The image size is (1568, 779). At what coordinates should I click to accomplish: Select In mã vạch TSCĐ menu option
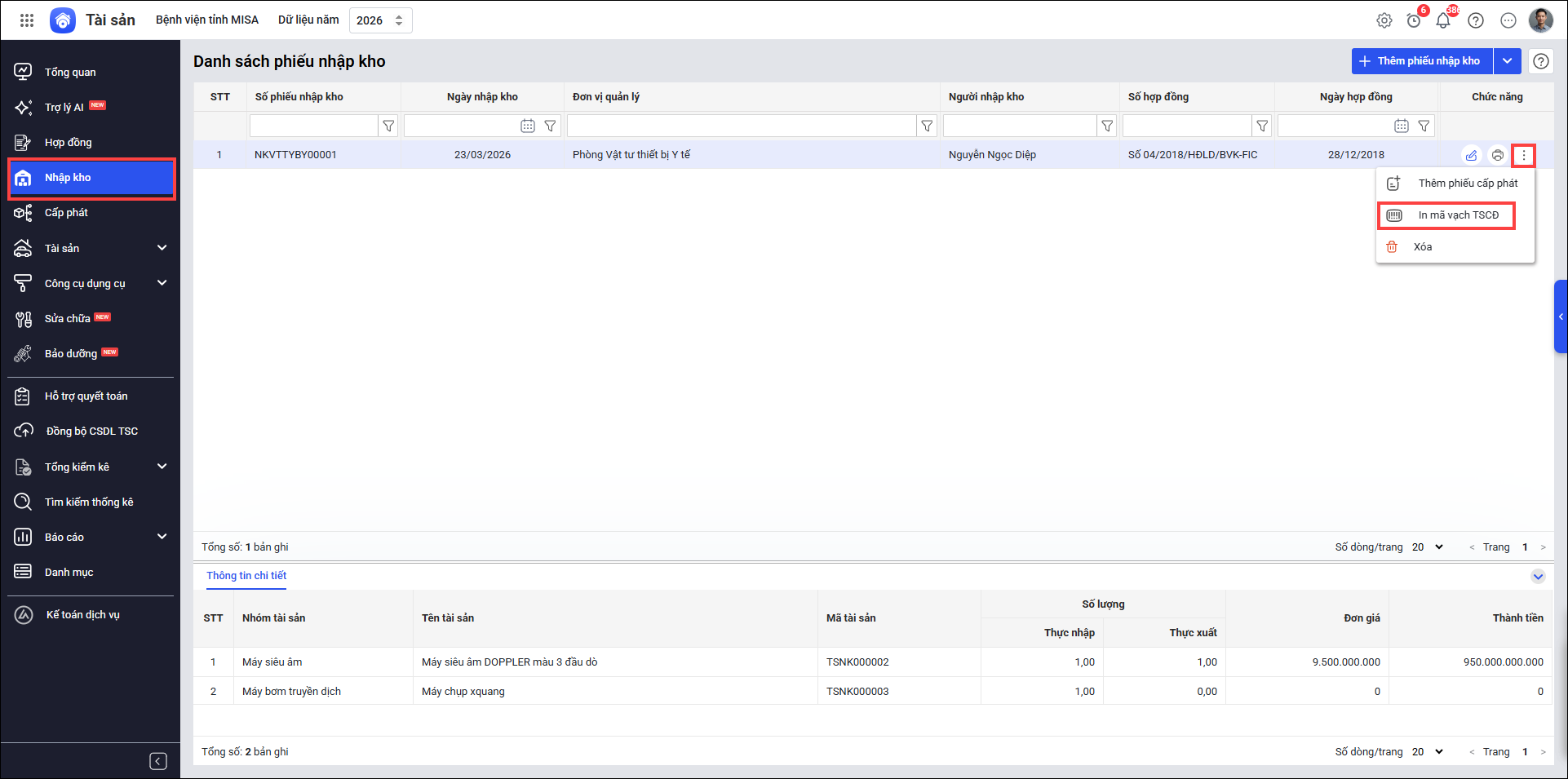pos(1457,215)
